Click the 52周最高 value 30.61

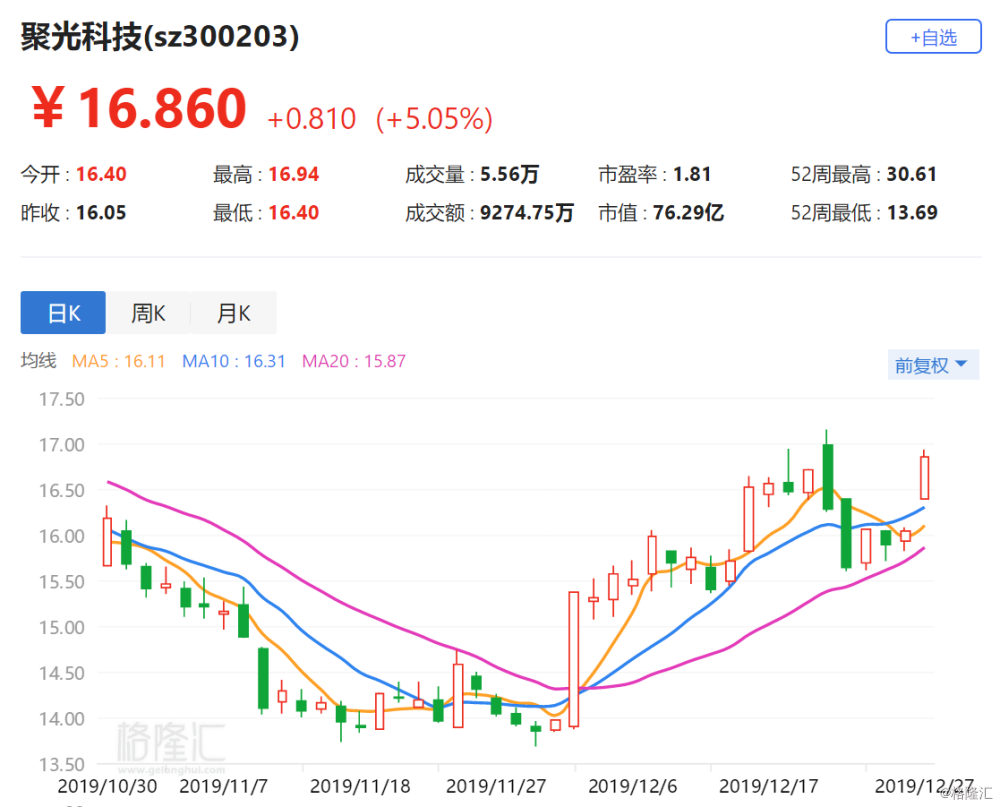coord(911,174)
